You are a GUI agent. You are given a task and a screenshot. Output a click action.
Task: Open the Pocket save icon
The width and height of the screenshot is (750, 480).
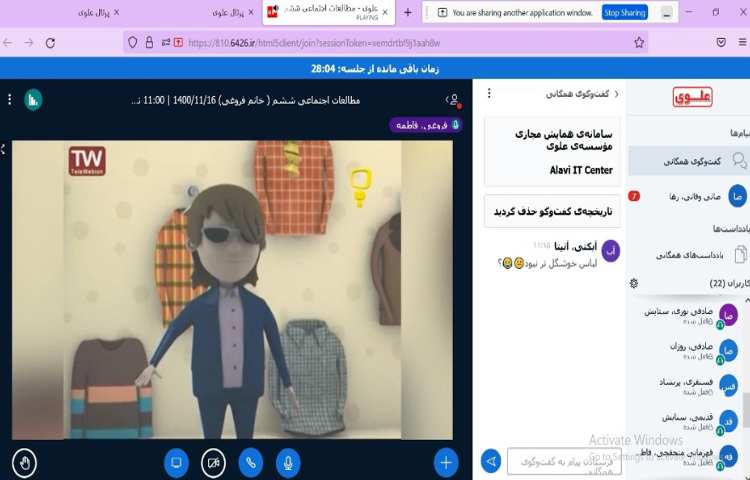(721, 43)
